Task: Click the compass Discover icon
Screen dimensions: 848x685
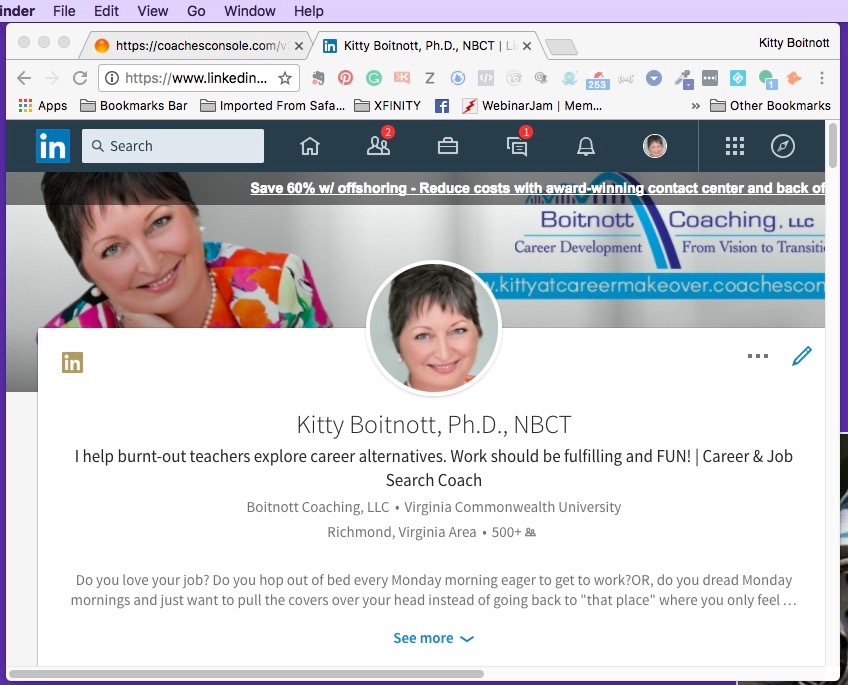Action: click(783, 146)
